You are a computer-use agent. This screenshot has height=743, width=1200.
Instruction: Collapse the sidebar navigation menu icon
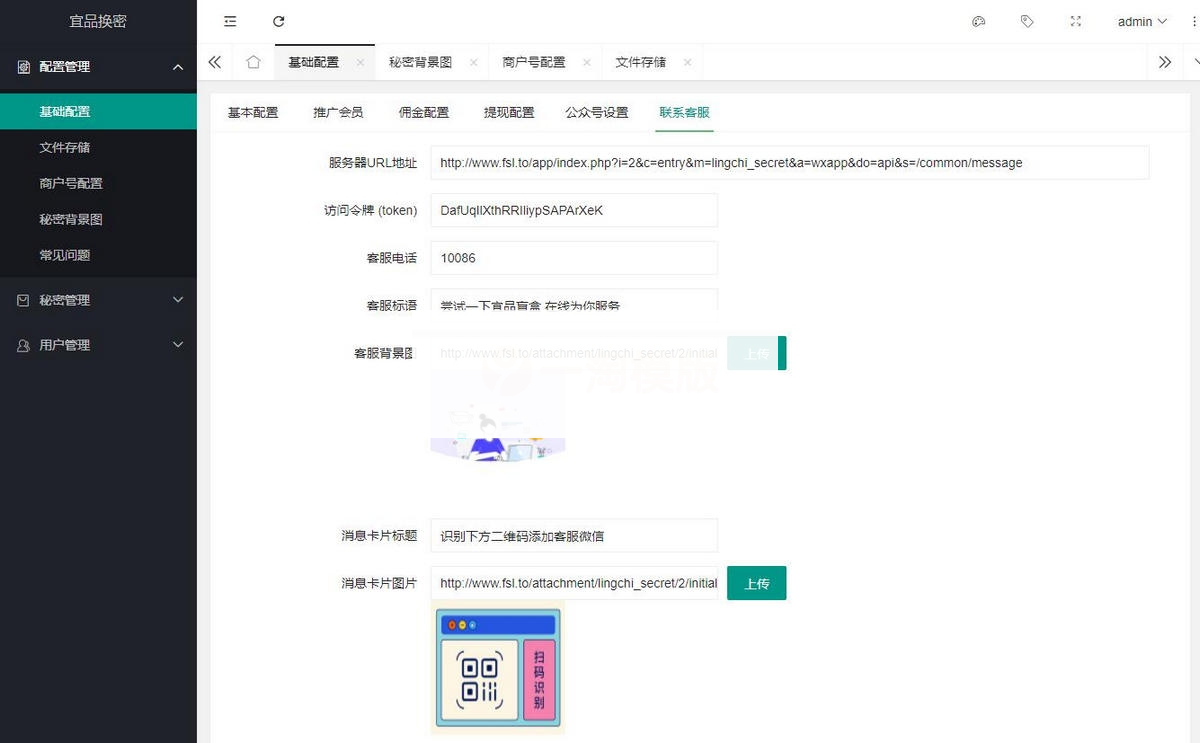(229, 21)
